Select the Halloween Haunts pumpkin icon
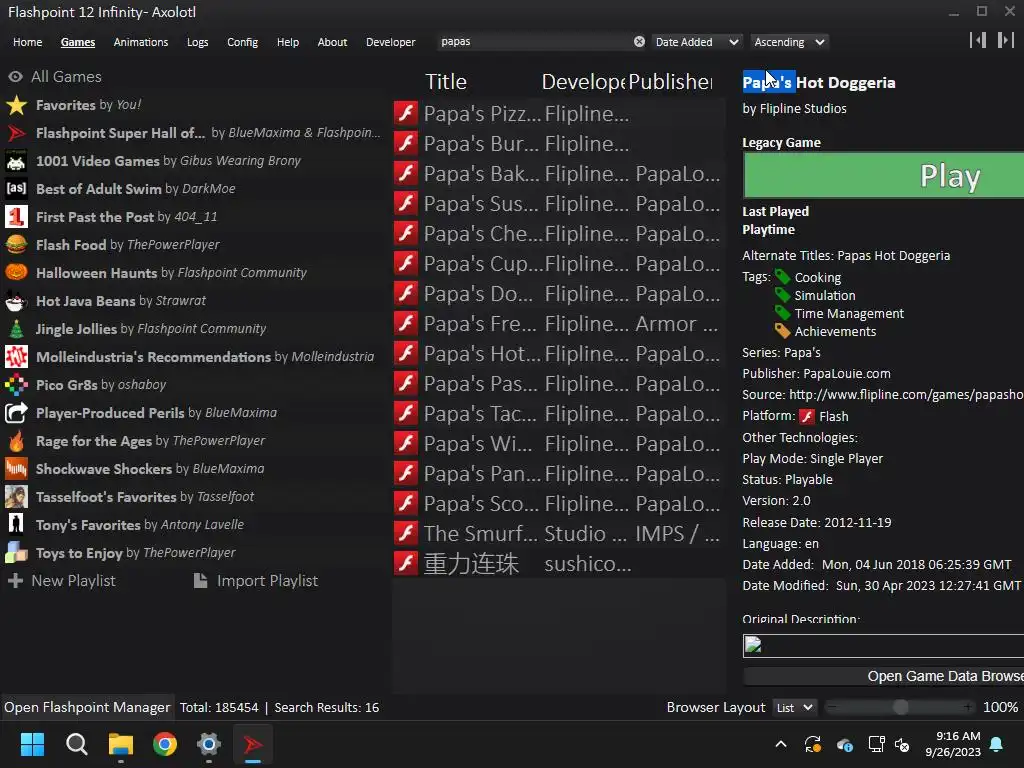 click(16, 272)
